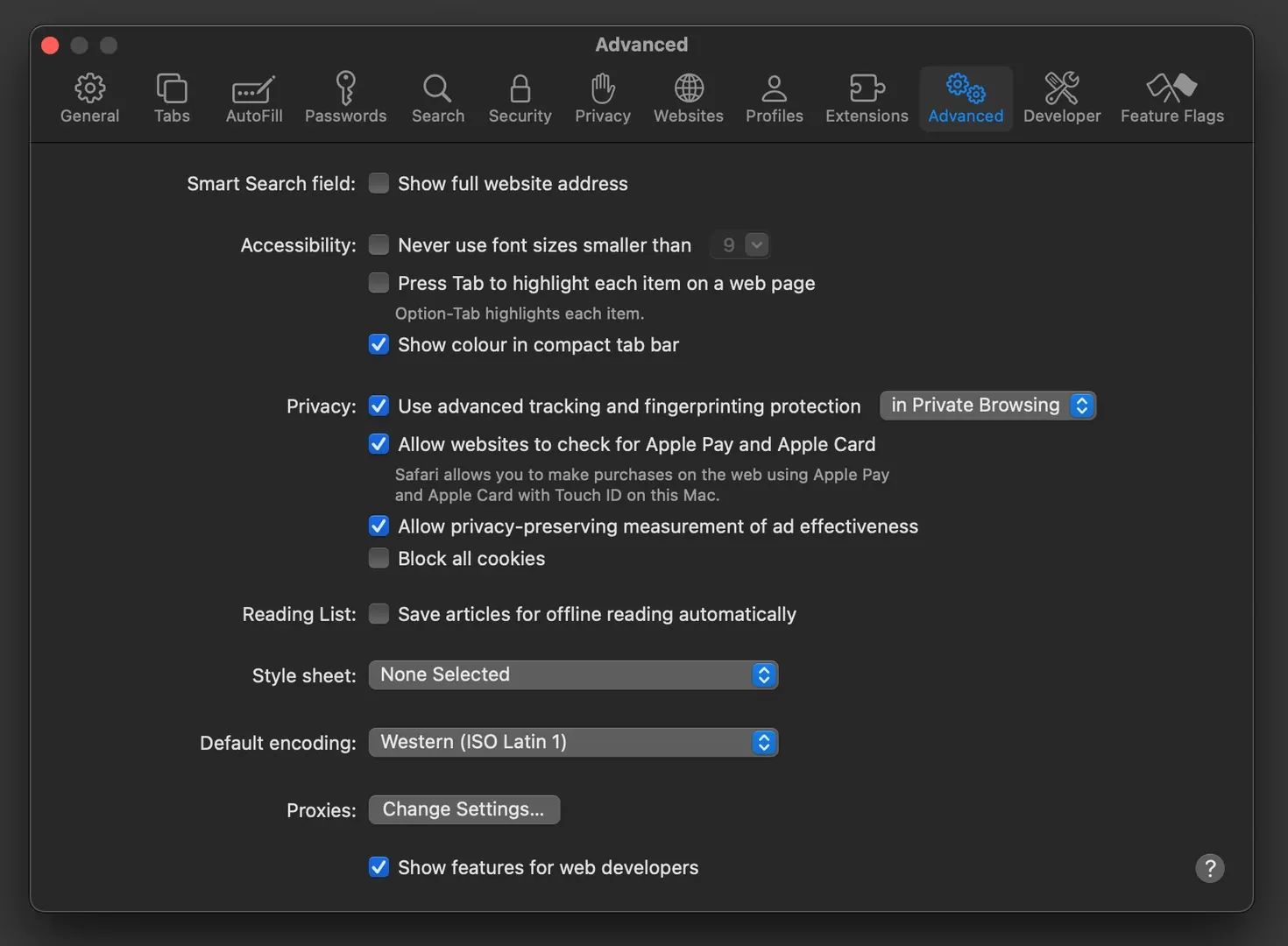Open the 'in Private Browsing' dropdown
This screenshot has height=946, width=1288.
coord(987,406)
